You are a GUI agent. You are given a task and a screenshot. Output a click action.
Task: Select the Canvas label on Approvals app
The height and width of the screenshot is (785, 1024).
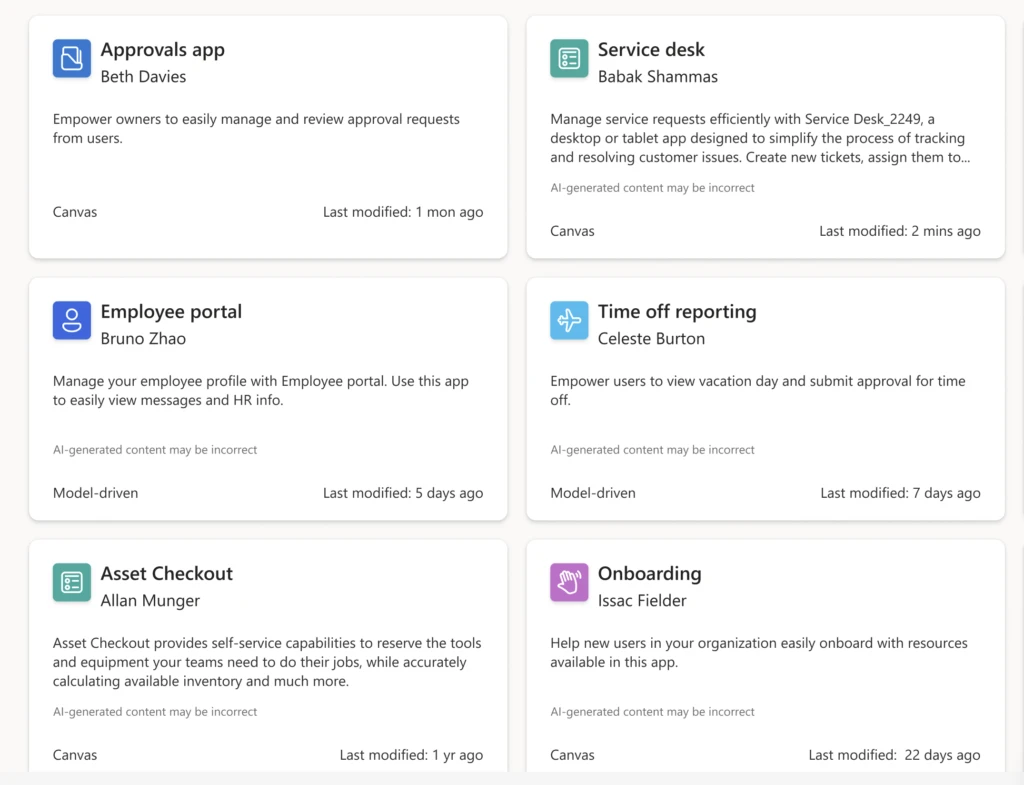[75, 212]
